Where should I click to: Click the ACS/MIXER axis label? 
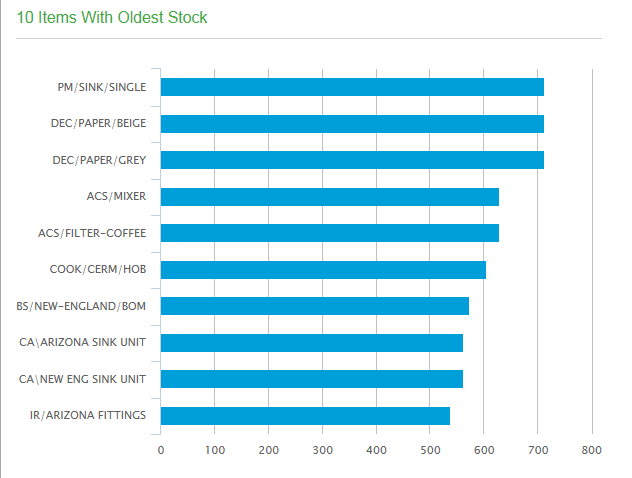(117, 197)
